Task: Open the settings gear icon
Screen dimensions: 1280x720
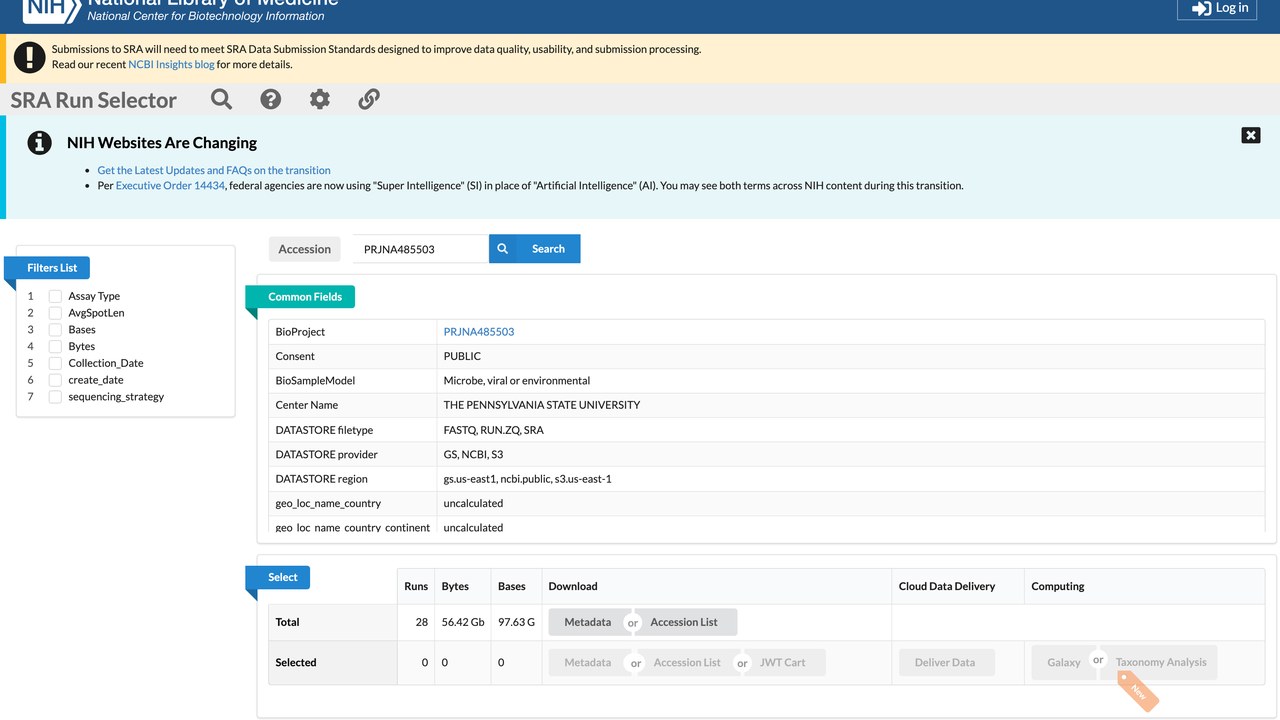Action: click(x=320, y=99)
